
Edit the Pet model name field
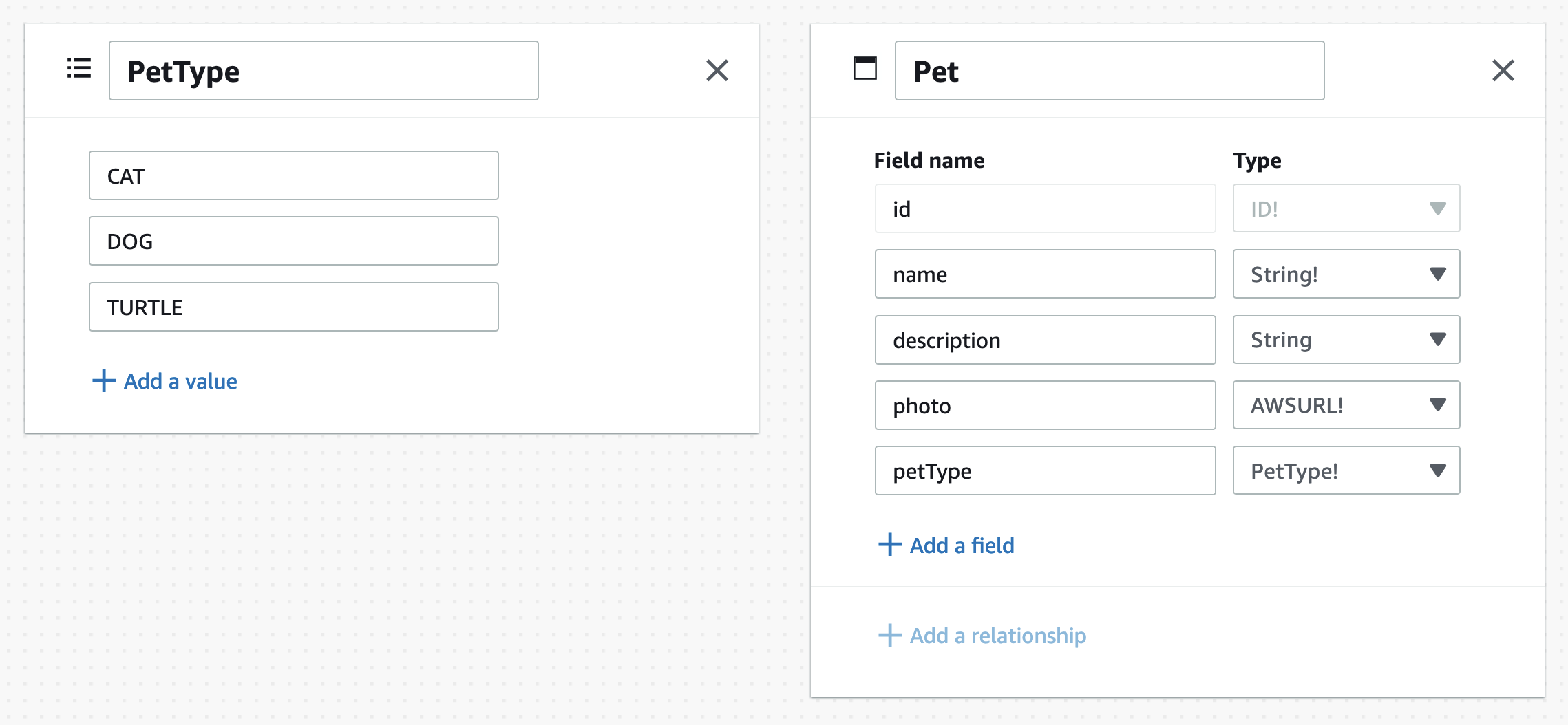click(1109, 71)
